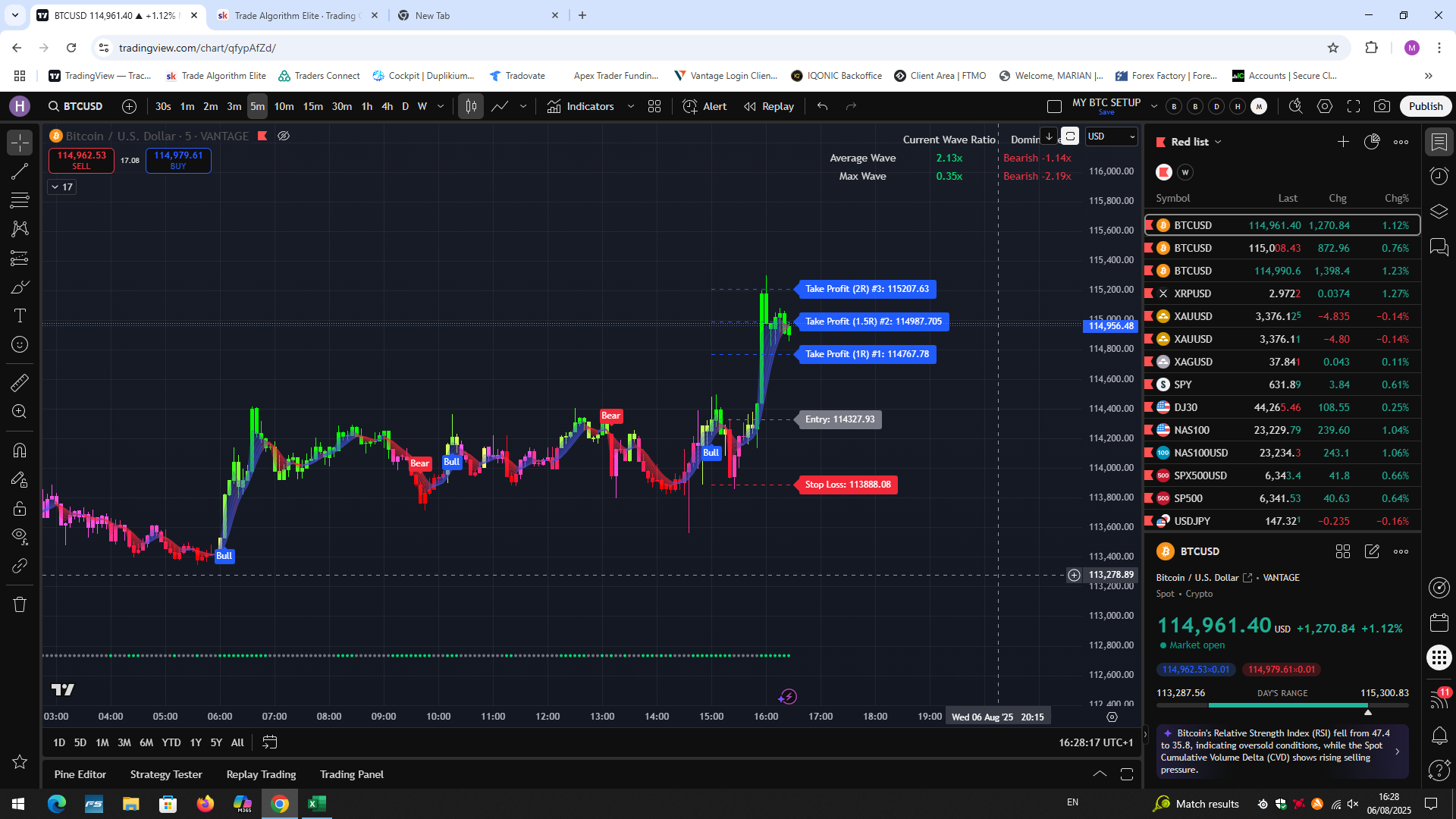The image size is (1456, 819).
Task: Select the measure ruler tool
Action: [20, 382]
